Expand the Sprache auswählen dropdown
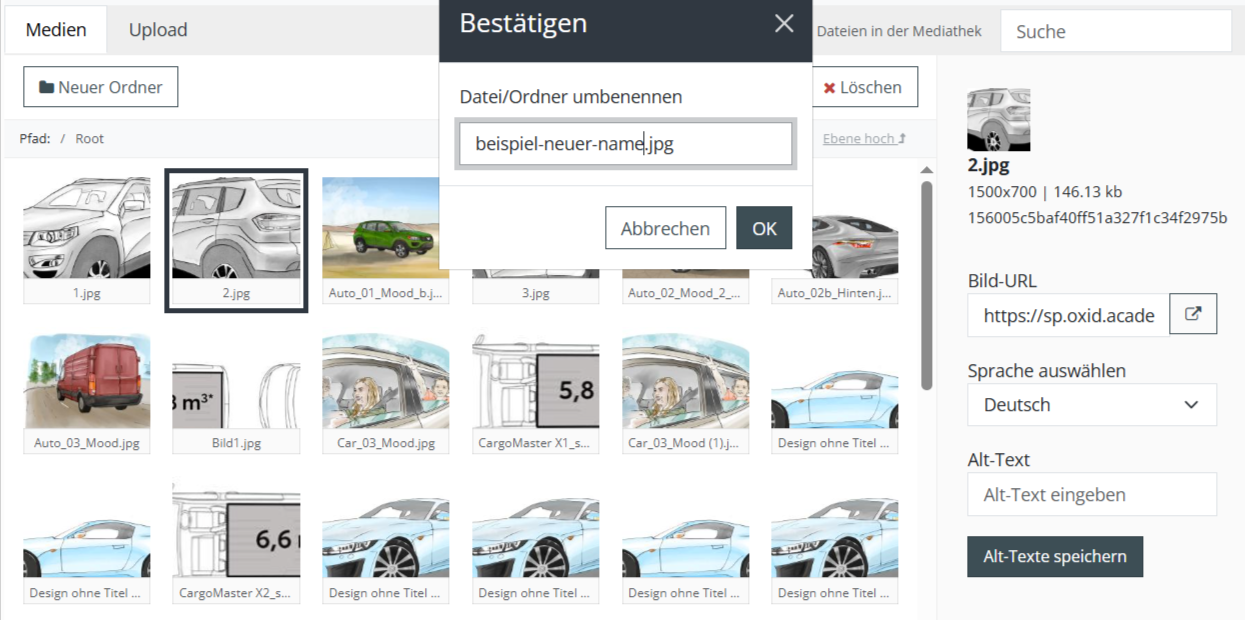1245x620 pixels. pos(1092,405)
